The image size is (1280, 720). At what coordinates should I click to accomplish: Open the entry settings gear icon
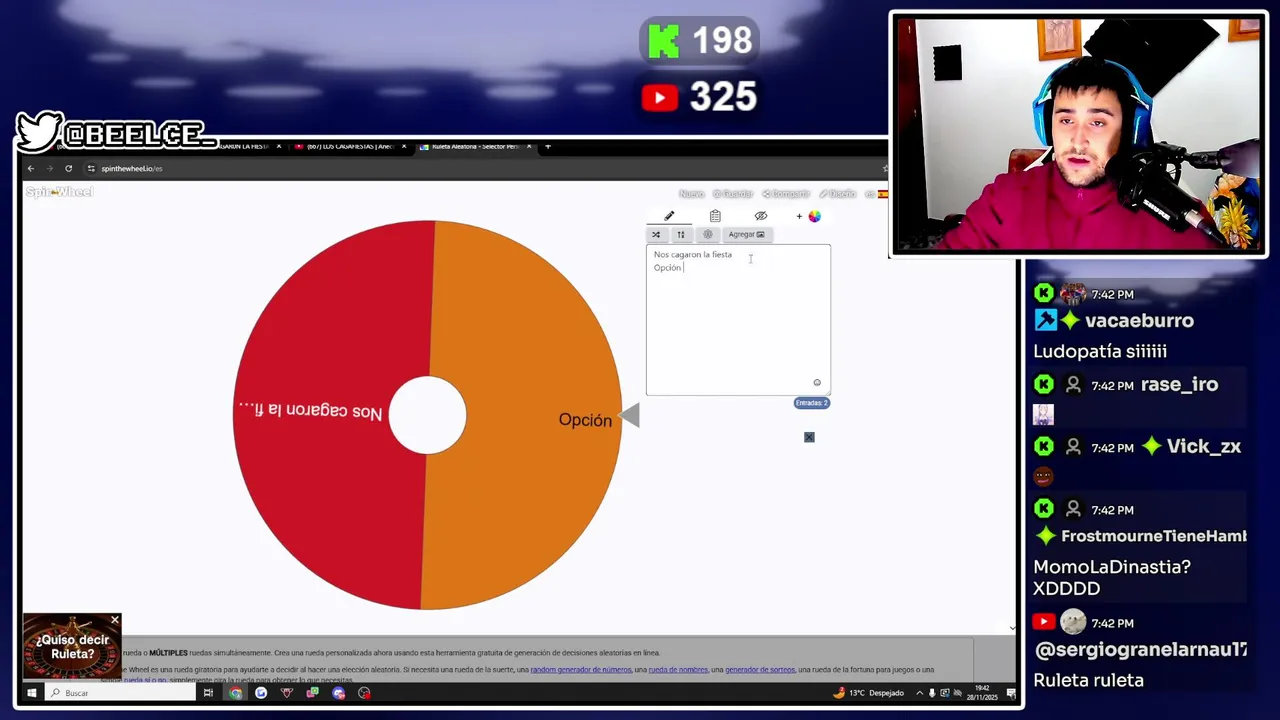click(707, 235)
